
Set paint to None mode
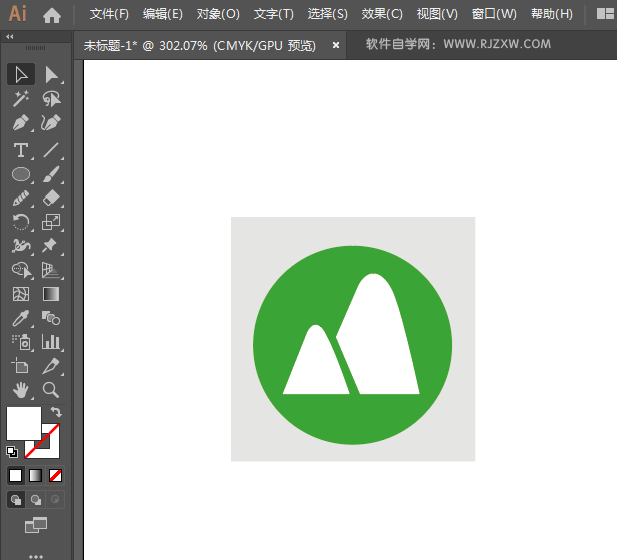coord(55,475)
